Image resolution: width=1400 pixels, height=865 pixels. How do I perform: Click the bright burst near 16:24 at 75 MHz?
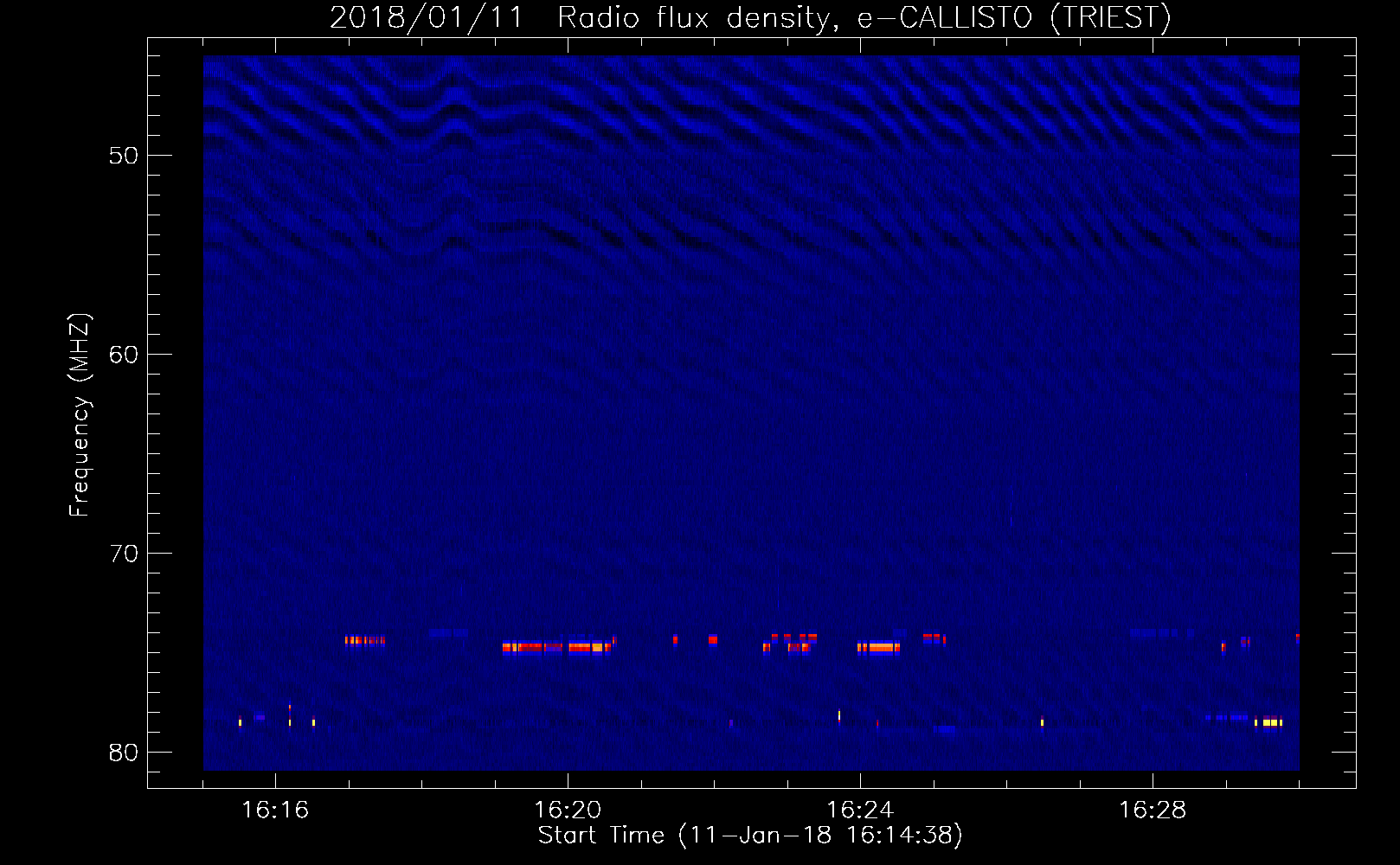pyautogui.click(x=878, y=647)
